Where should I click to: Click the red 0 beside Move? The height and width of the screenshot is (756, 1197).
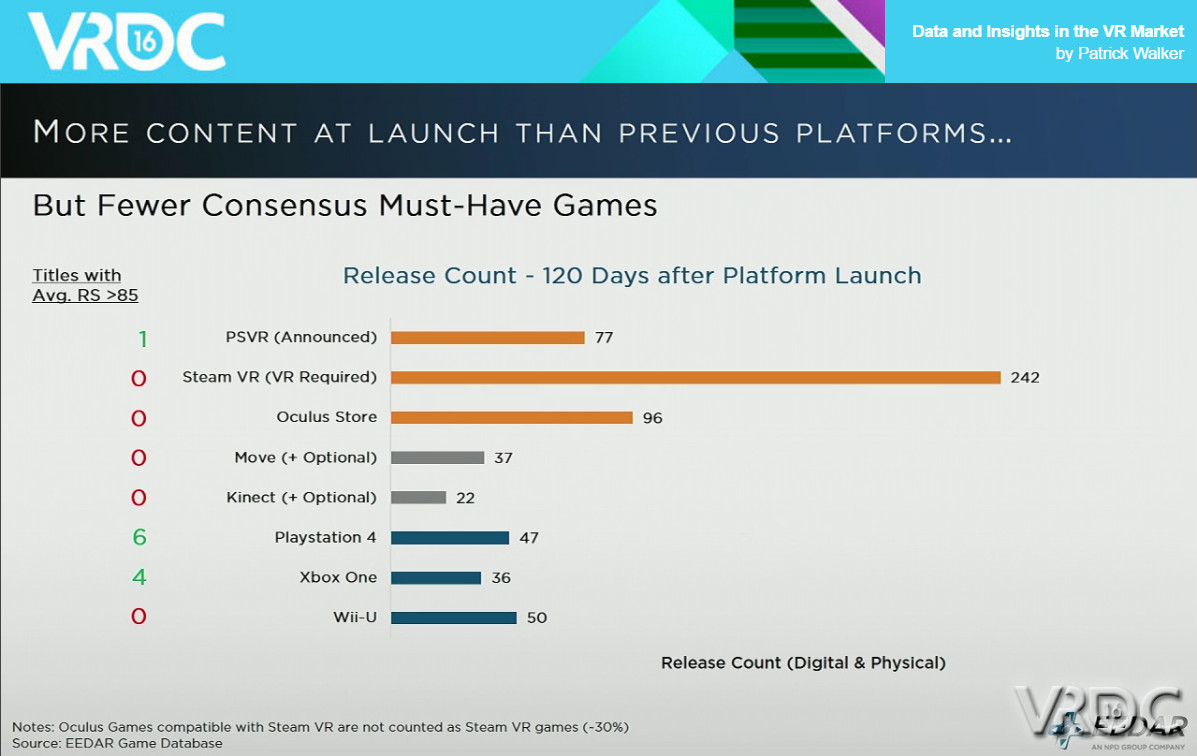click(x=138, y=457)
